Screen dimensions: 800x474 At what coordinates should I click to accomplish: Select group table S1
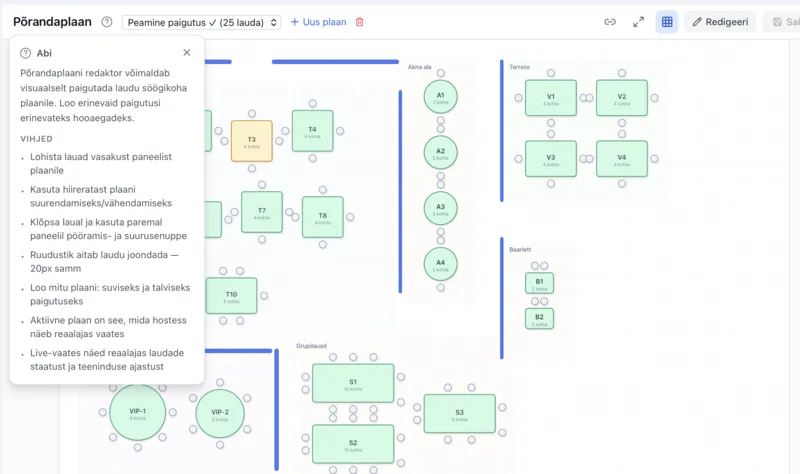353,383
